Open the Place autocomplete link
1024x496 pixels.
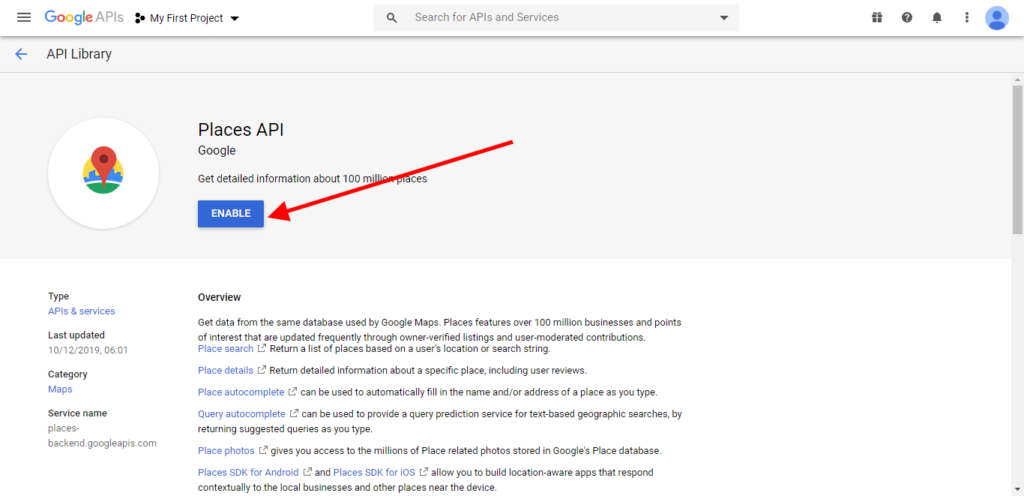click(241, 392)
